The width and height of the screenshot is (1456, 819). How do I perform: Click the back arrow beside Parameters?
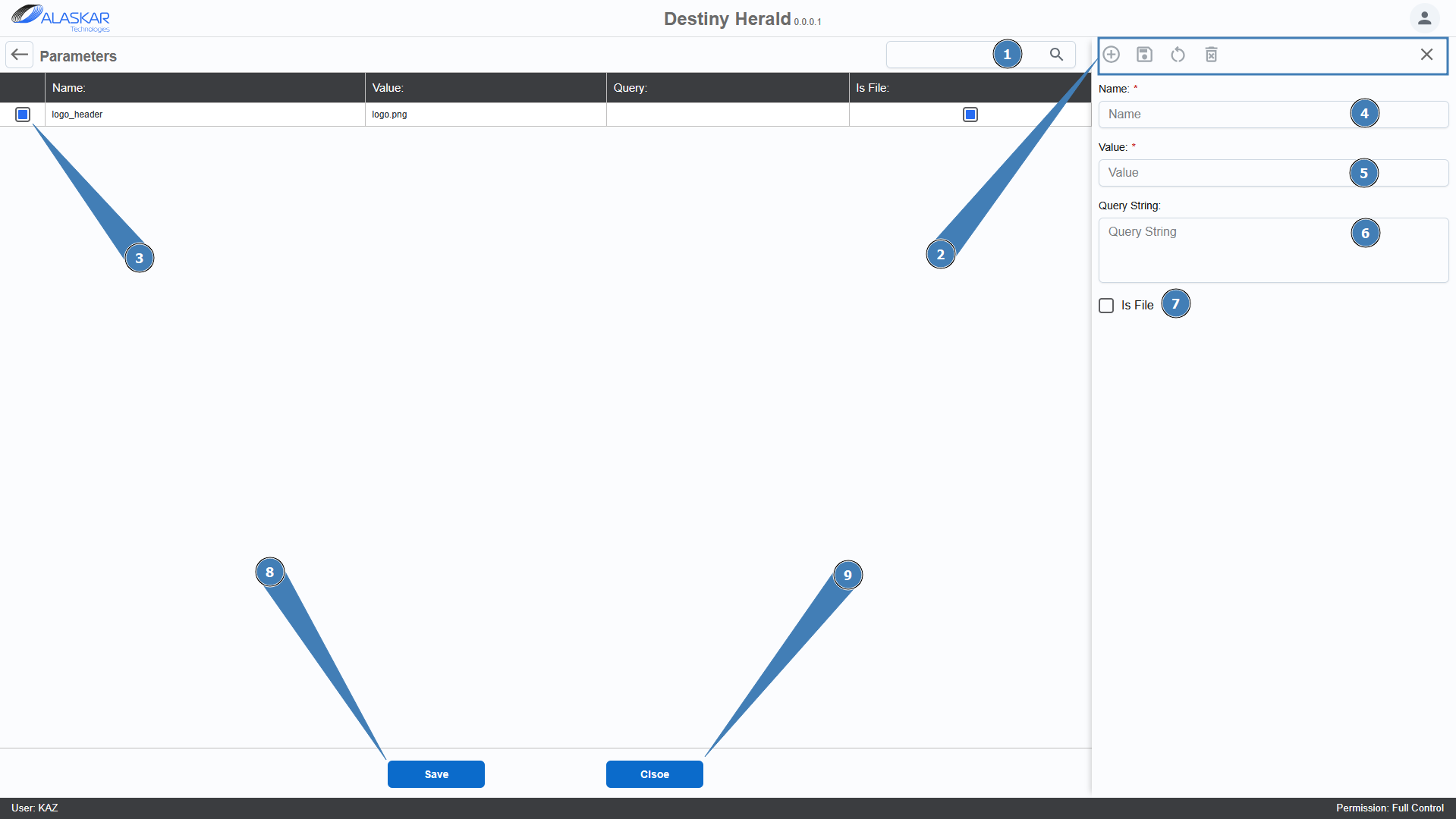[x=20, y=55]
